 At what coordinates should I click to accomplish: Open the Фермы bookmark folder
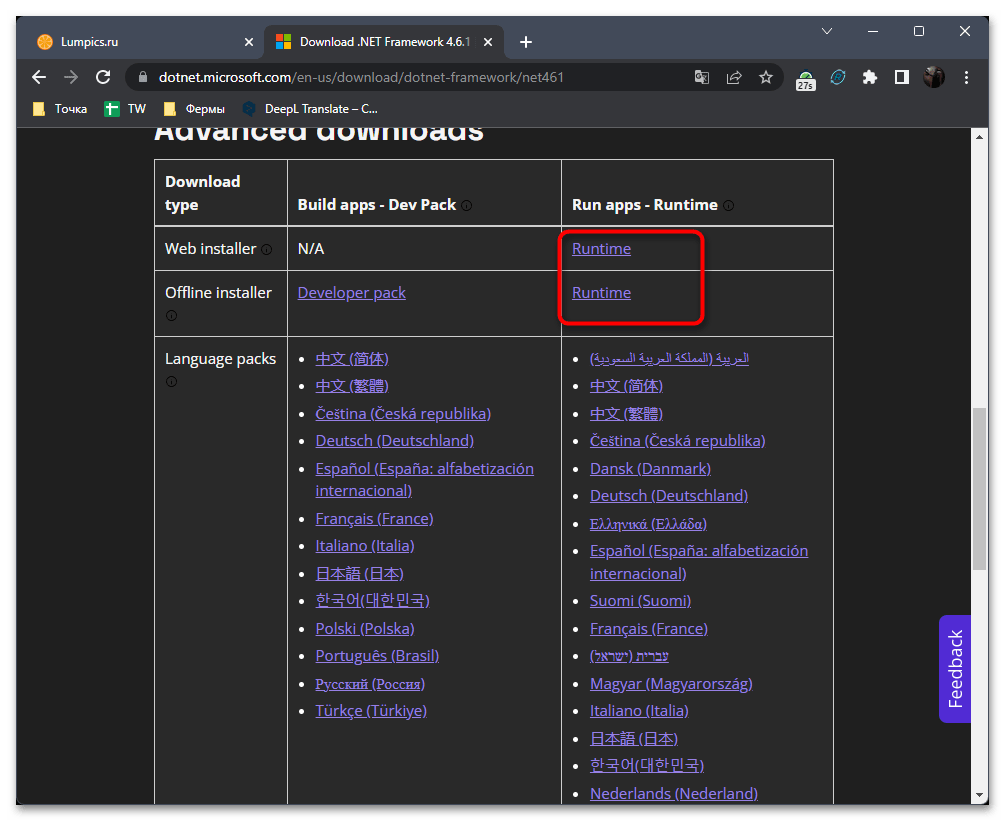pos(194,109)
